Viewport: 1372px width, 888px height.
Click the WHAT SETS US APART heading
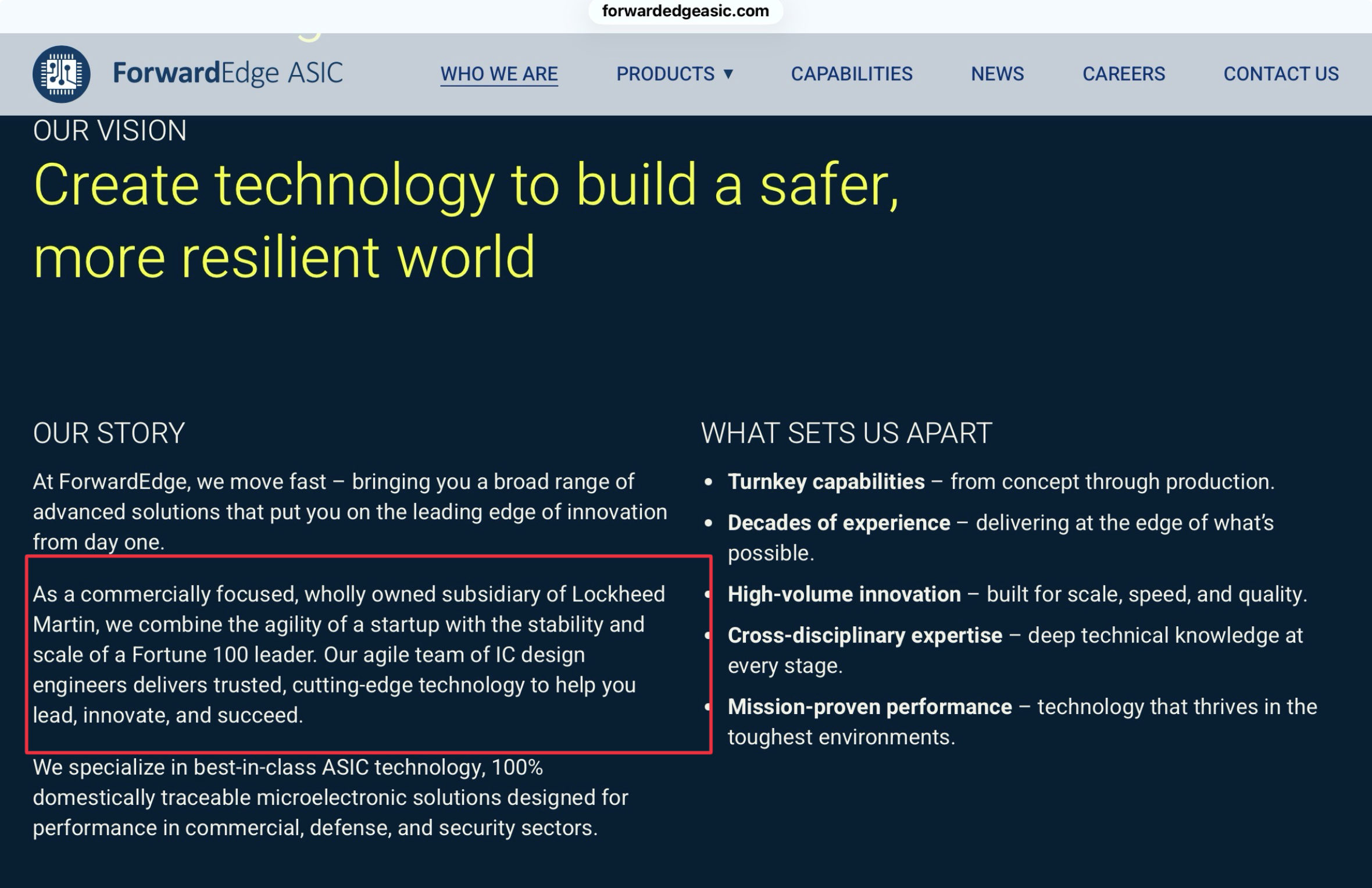tap(846, 433)
